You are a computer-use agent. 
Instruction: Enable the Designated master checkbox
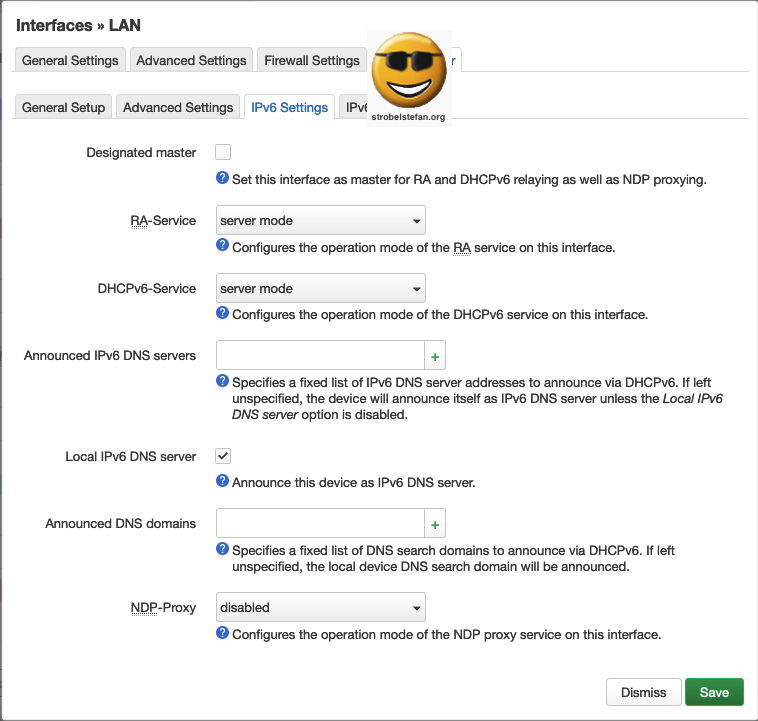[x=223, y=152]
